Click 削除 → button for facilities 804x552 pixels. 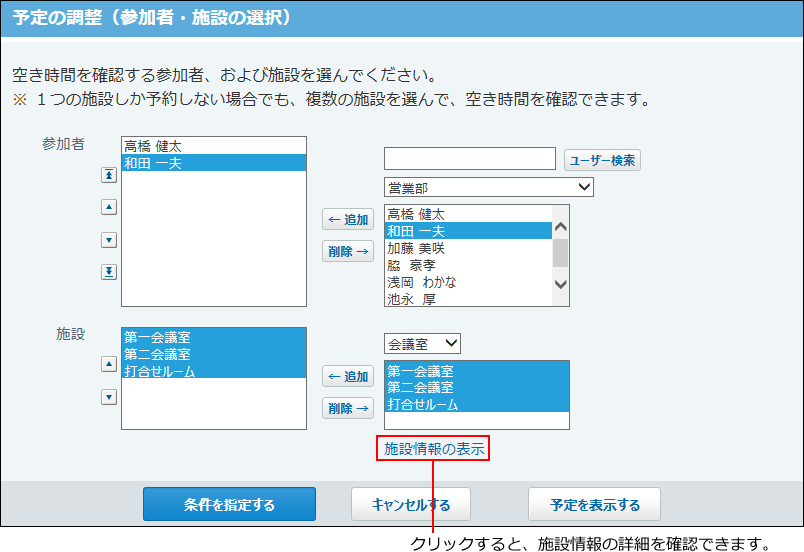348,408
